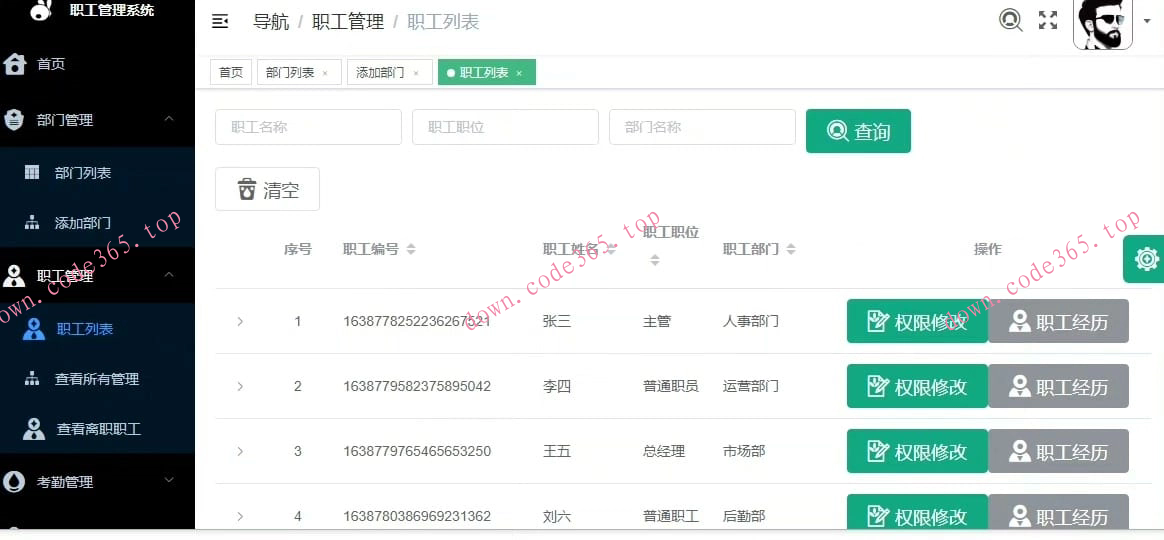This screenshot has width=1164, height=540.
Task: Click the person icon next to 职工管理
Action: [14, 276]
